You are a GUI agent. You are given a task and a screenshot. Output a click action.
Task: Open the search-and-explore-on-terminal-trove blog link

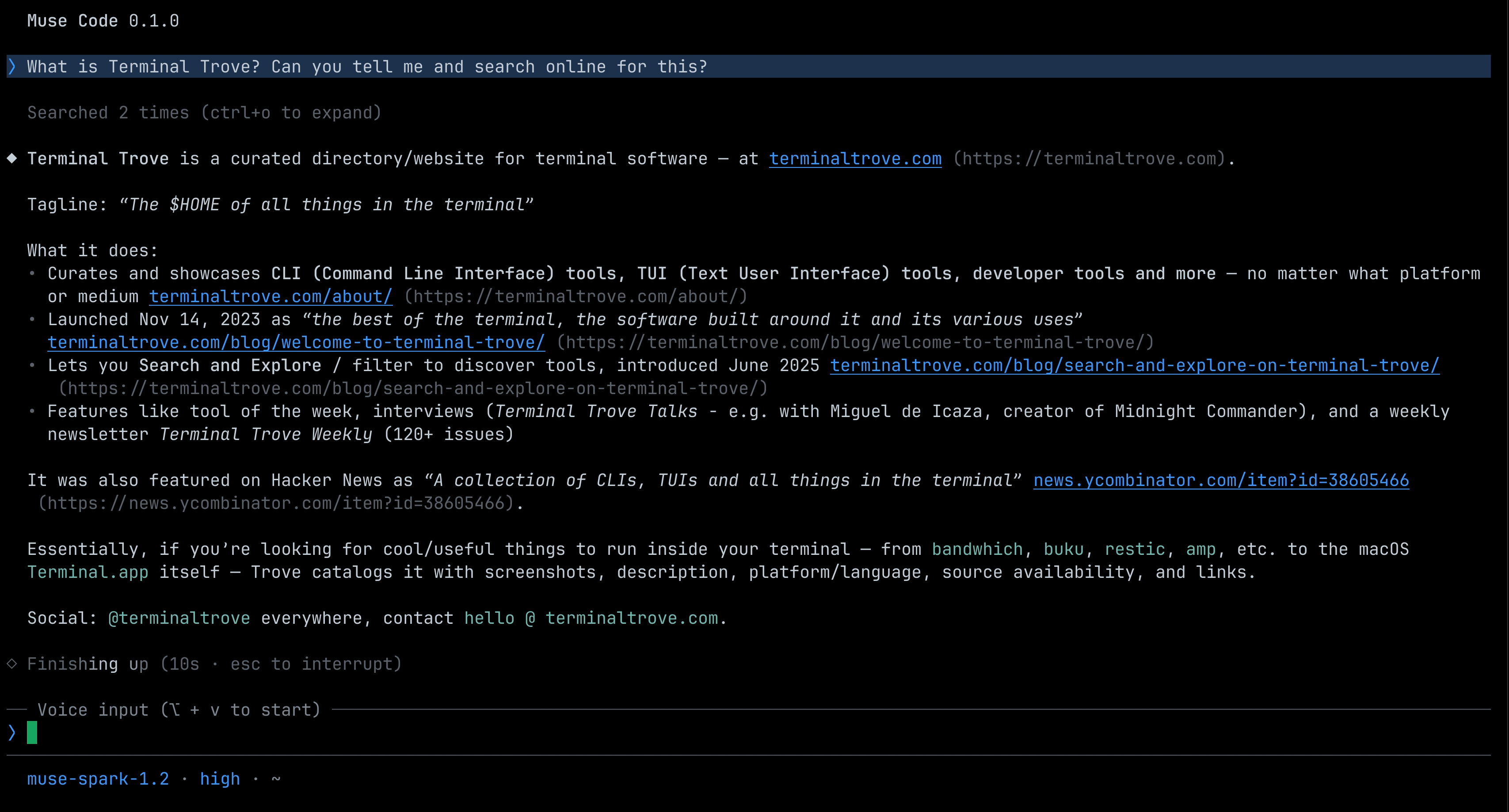pyautogui.click(x=1135, y=366)
